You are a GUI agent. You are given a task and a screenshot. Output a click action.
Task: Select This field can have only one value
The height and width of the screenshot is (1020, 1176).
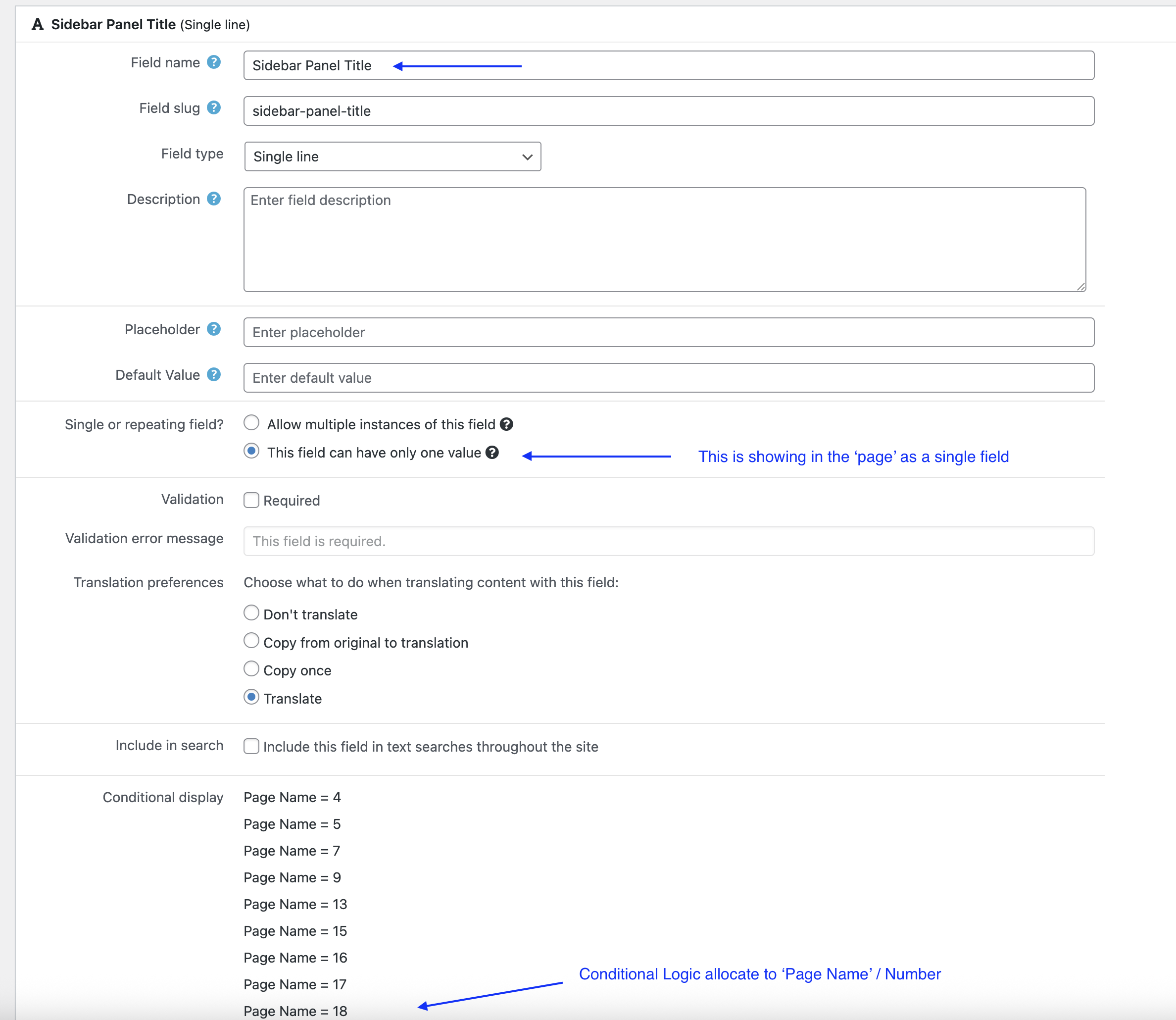tap(251, 451)
